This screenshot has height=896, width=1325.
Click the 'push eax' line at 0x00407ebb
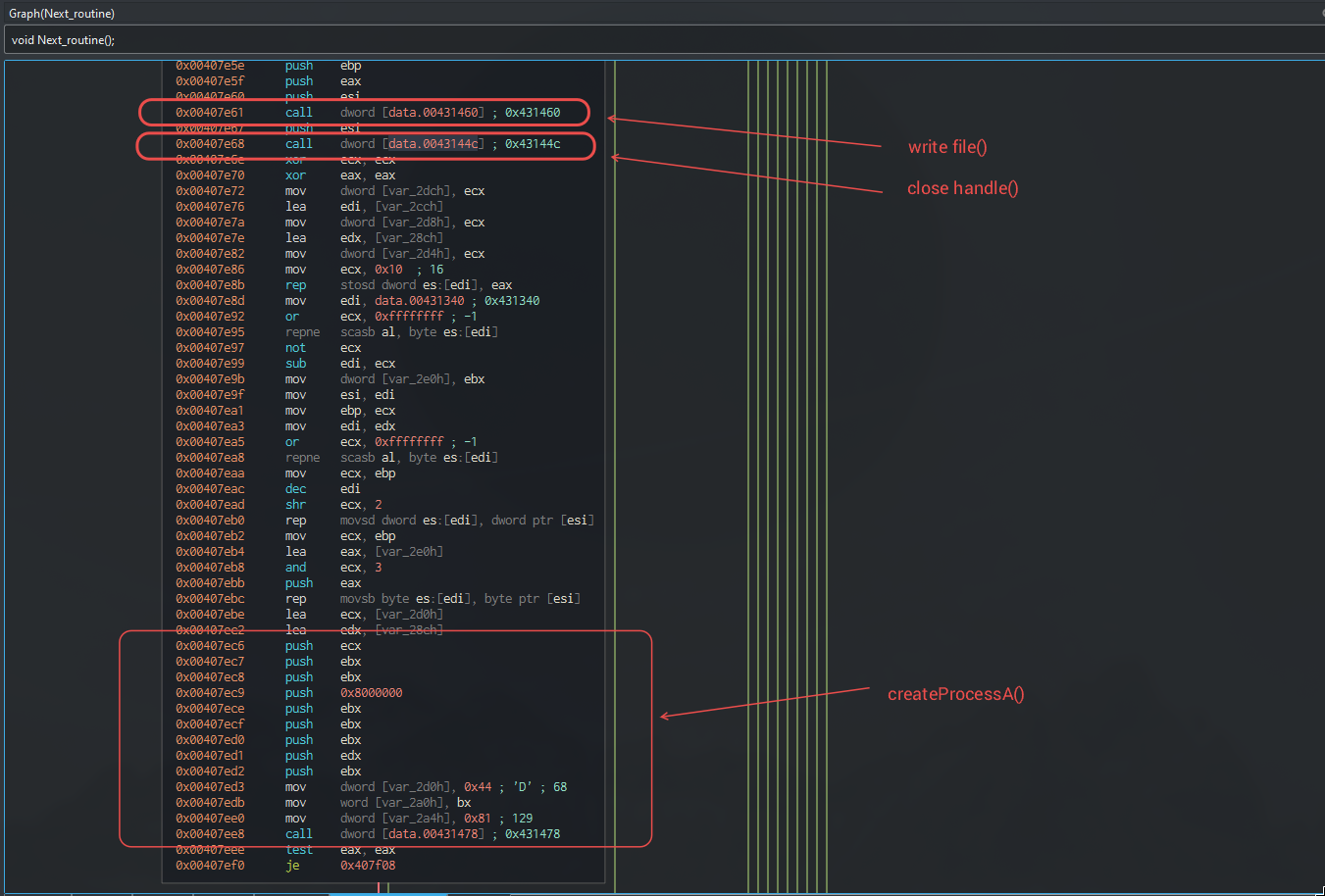[268, 583]
